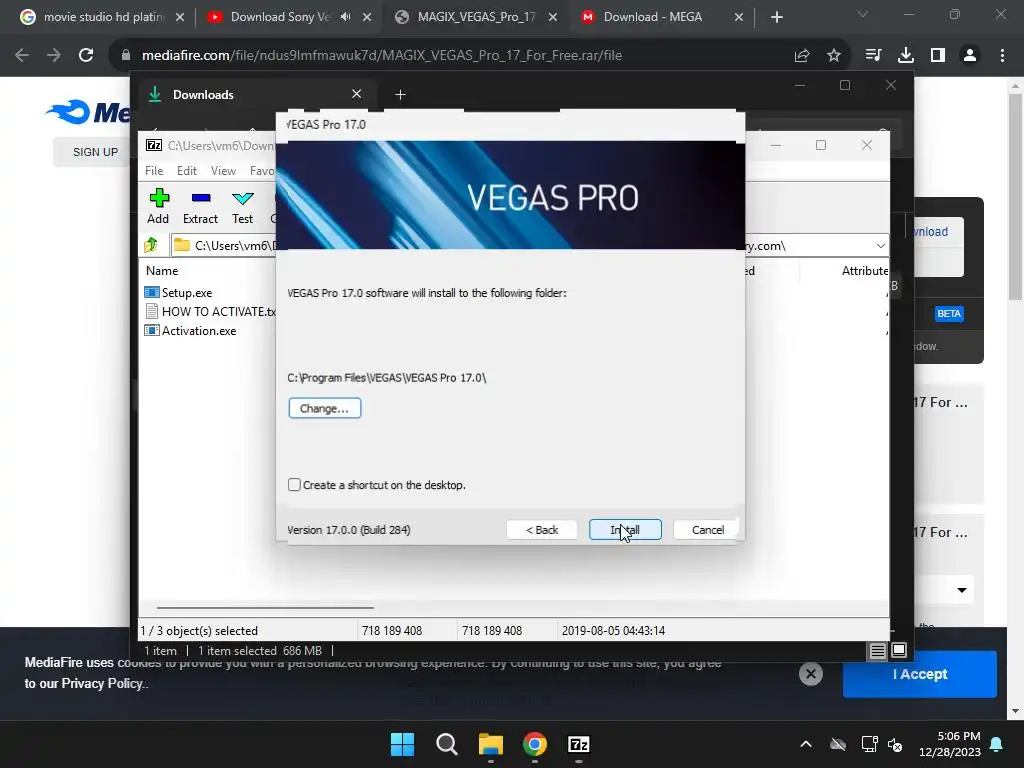Expand dropdown arrow on MediaFire page right side

click(961, 590)
